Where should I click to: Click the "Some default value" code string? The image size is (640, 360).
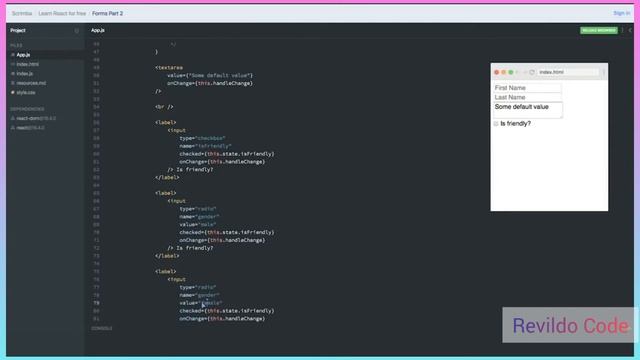[218, 76]
